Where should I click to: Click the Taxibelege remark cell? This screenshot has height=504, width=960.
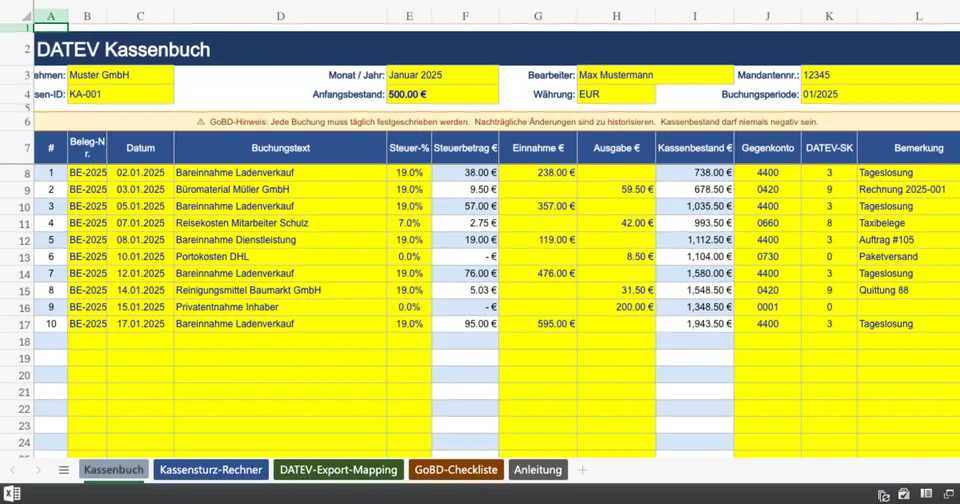pyautogui.click(x=909, y=224)
